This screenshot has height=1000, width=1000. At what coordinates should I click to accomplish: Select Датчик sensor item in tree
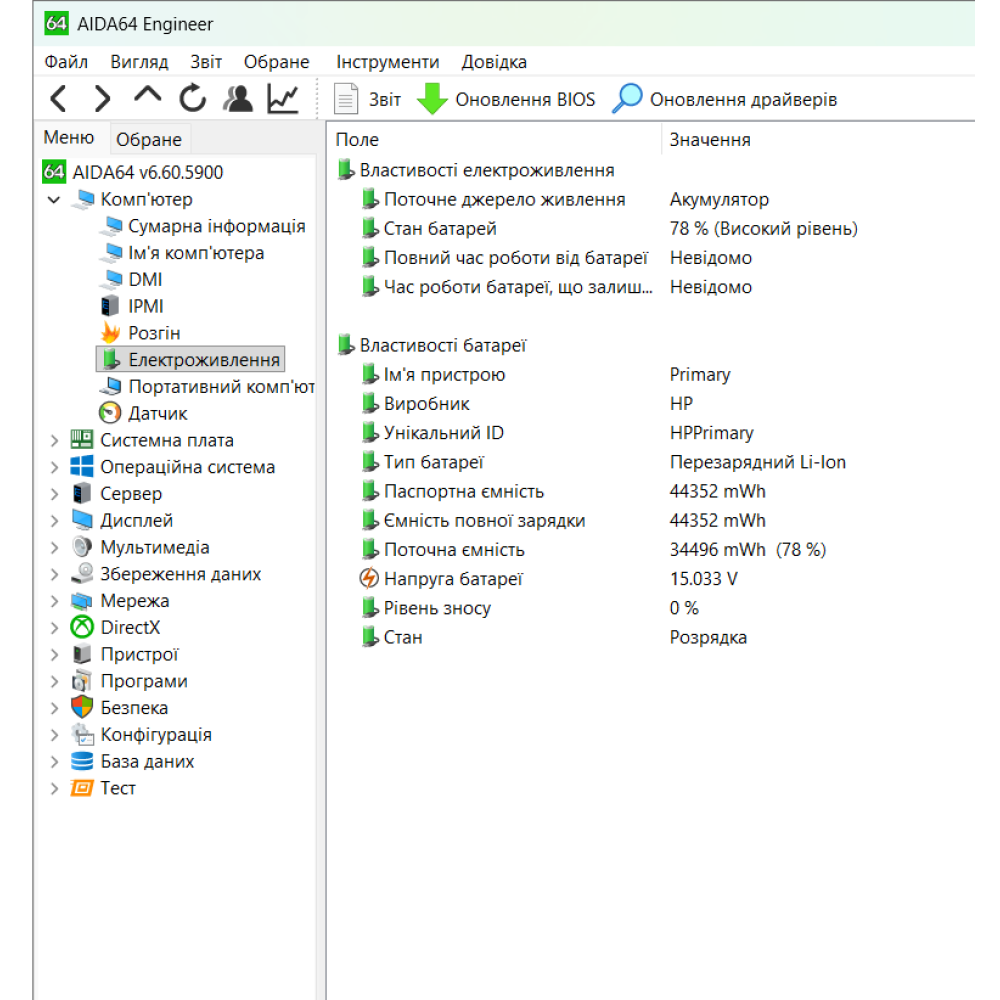157,413
